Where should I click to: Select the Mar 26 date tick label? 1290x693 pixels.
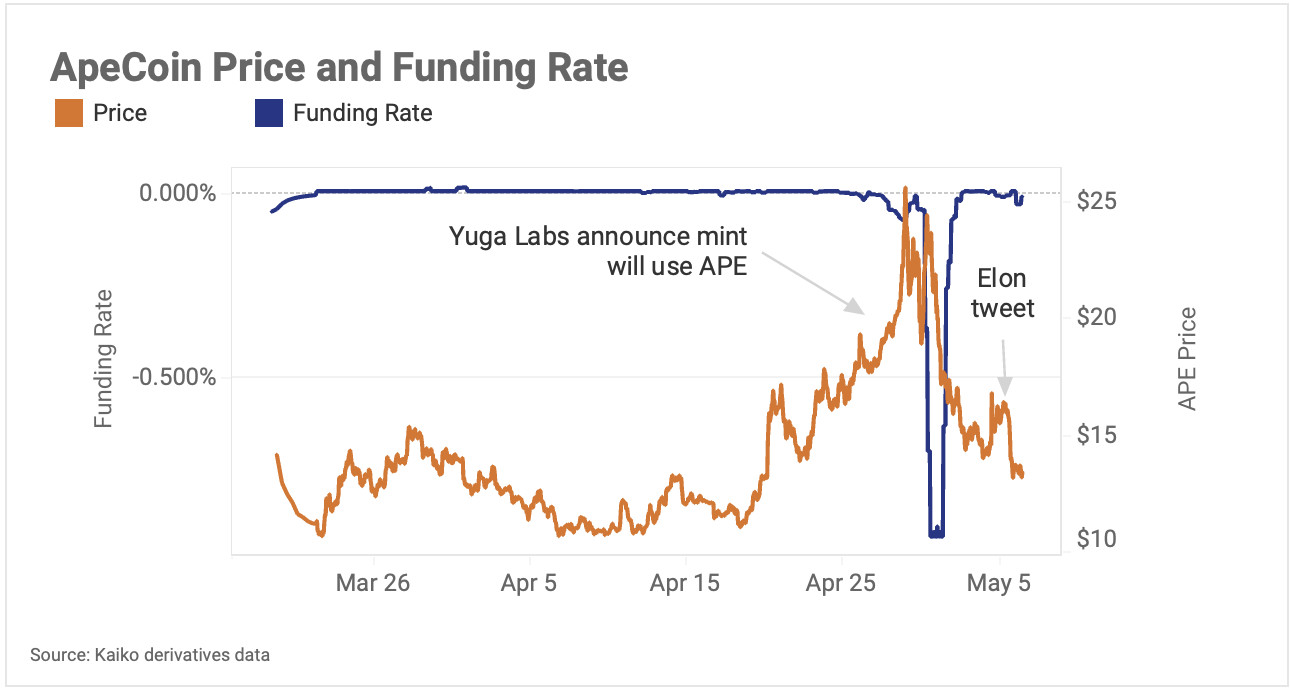(373, 583)
